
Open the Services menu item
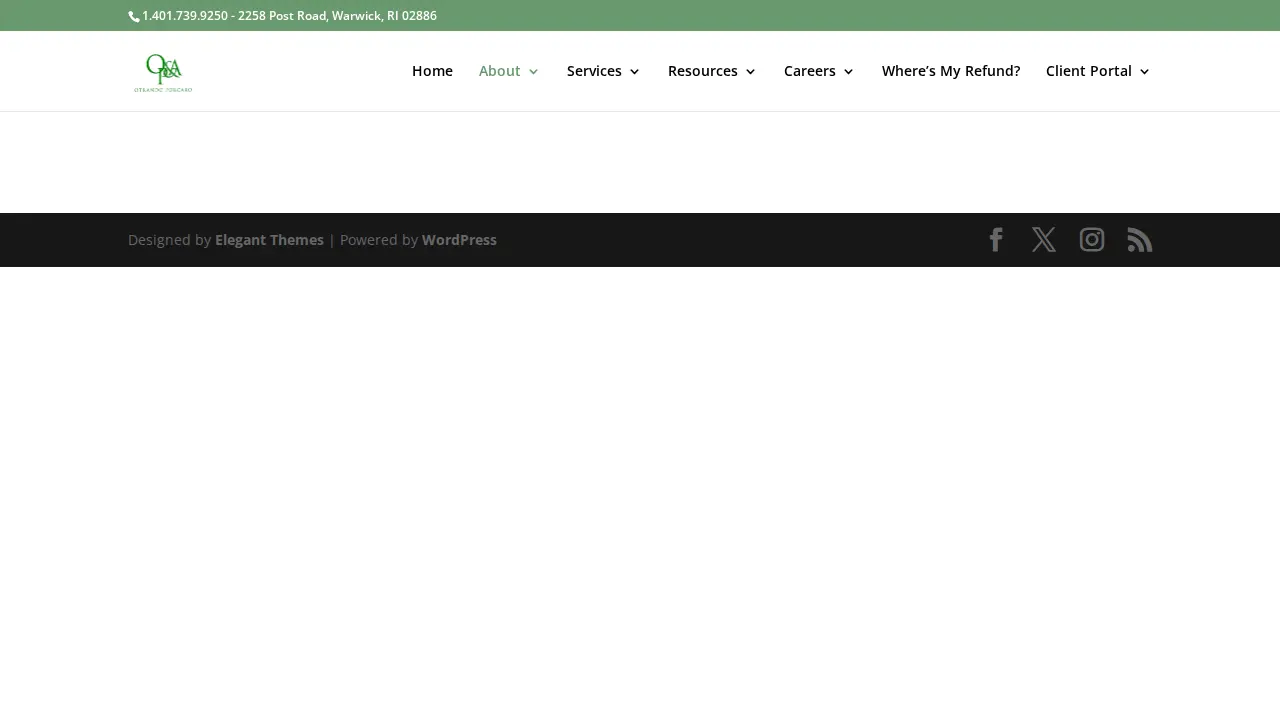pos(594,71)
